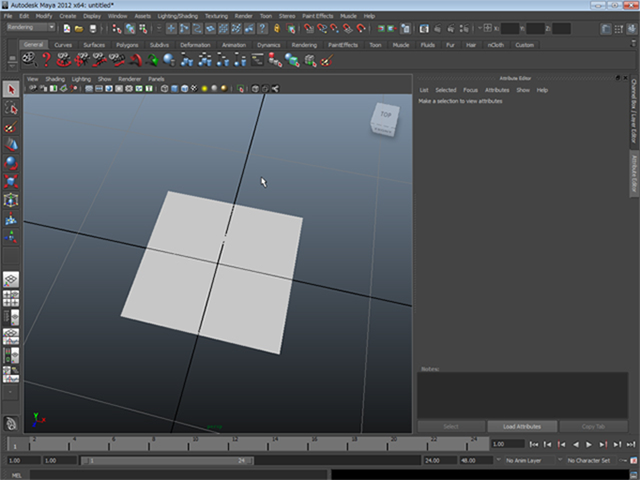
Task: Click the ViewCube TOP face
Action: pos(386,114)
